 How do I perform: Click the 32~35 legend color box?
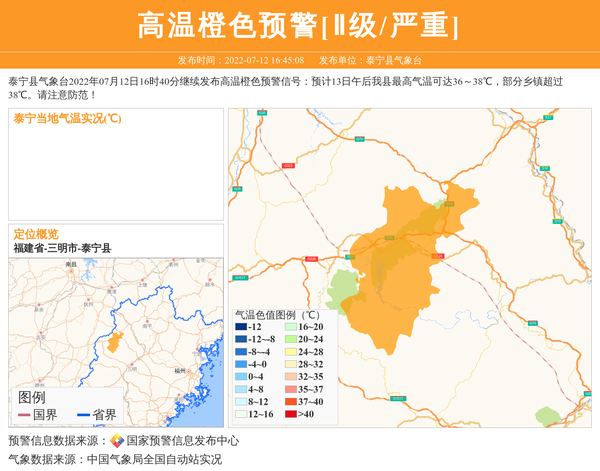pos(290,377)
